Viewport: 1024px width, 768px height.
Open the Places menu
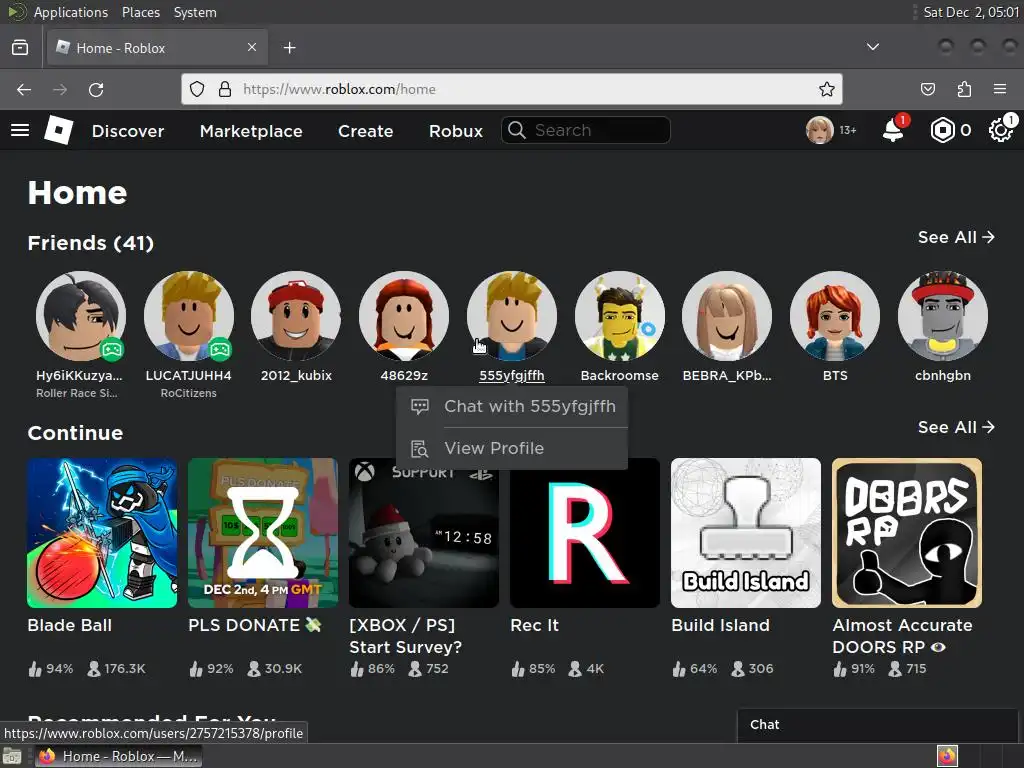(140, 12)
